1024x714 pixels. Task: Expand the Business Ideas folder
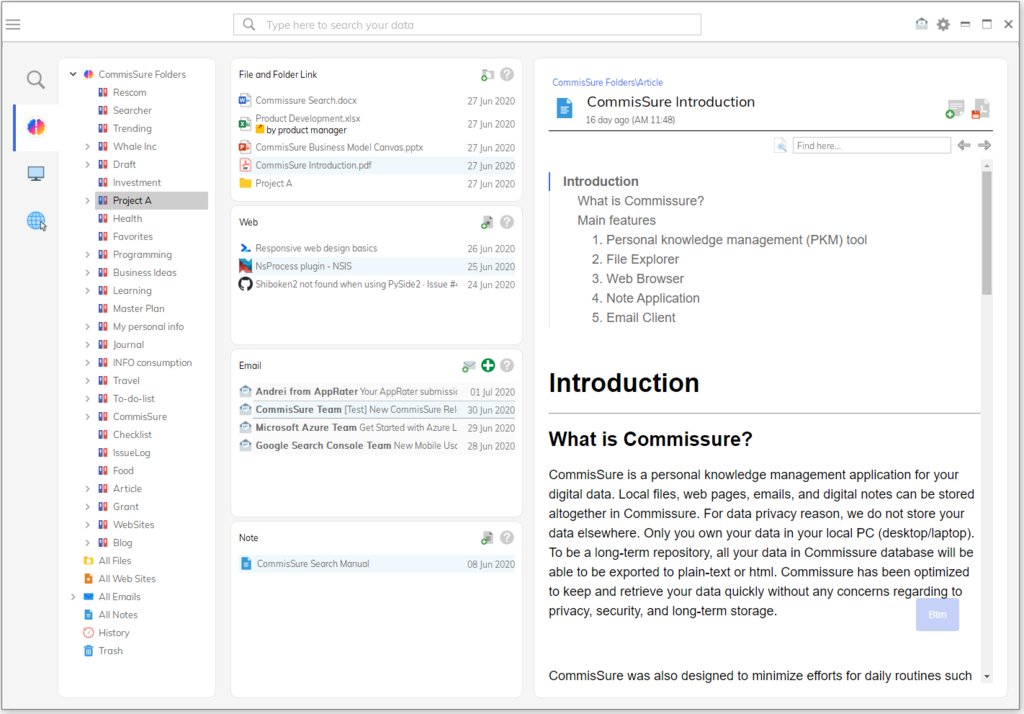click(x=88, y=273)
